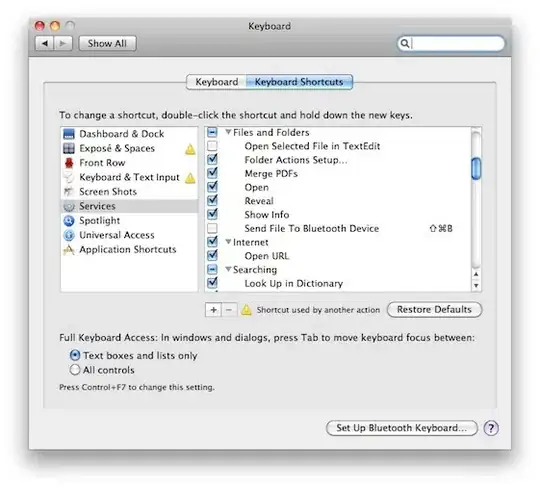Image resolution: width=540 pixels, height=489 pixels.
Task: Select Send File To Bluetooth Device label
Action: click(x=312, y=229)
